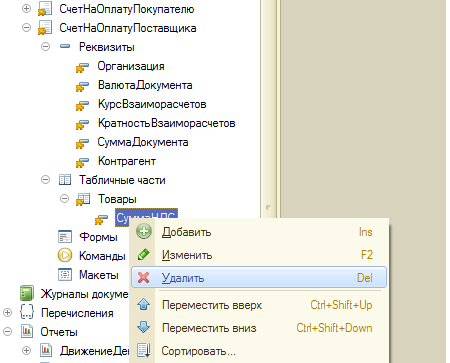Select the КратностьВзаиморасчетов attribute
Screen dimensions: 450x363
click(167, 123)
